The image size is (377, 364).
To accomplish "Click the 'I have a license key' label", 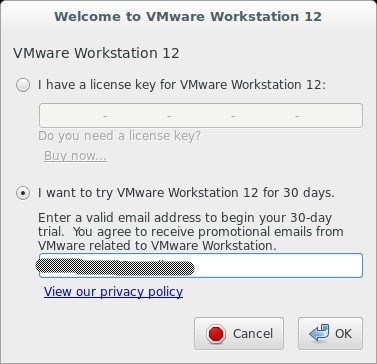I will pos(182,85).
